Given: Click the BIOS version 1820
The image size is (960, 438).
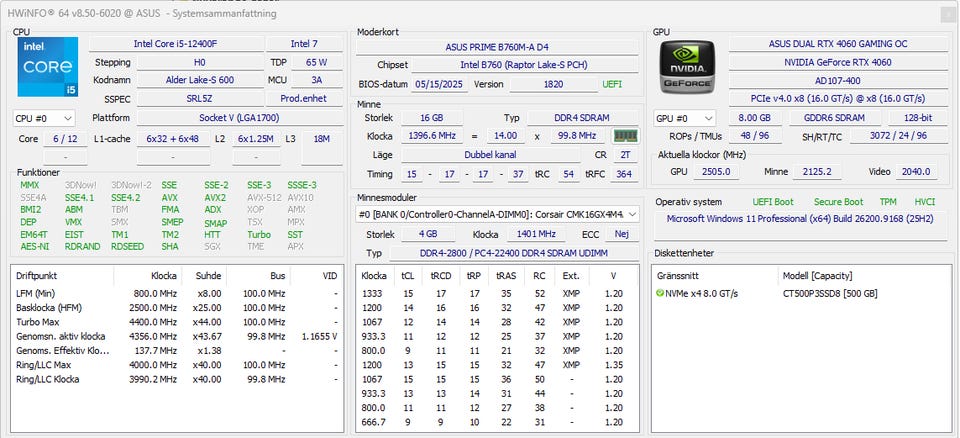Looking at the screenshot, I should pyautogui.click(x=553, y=85).
